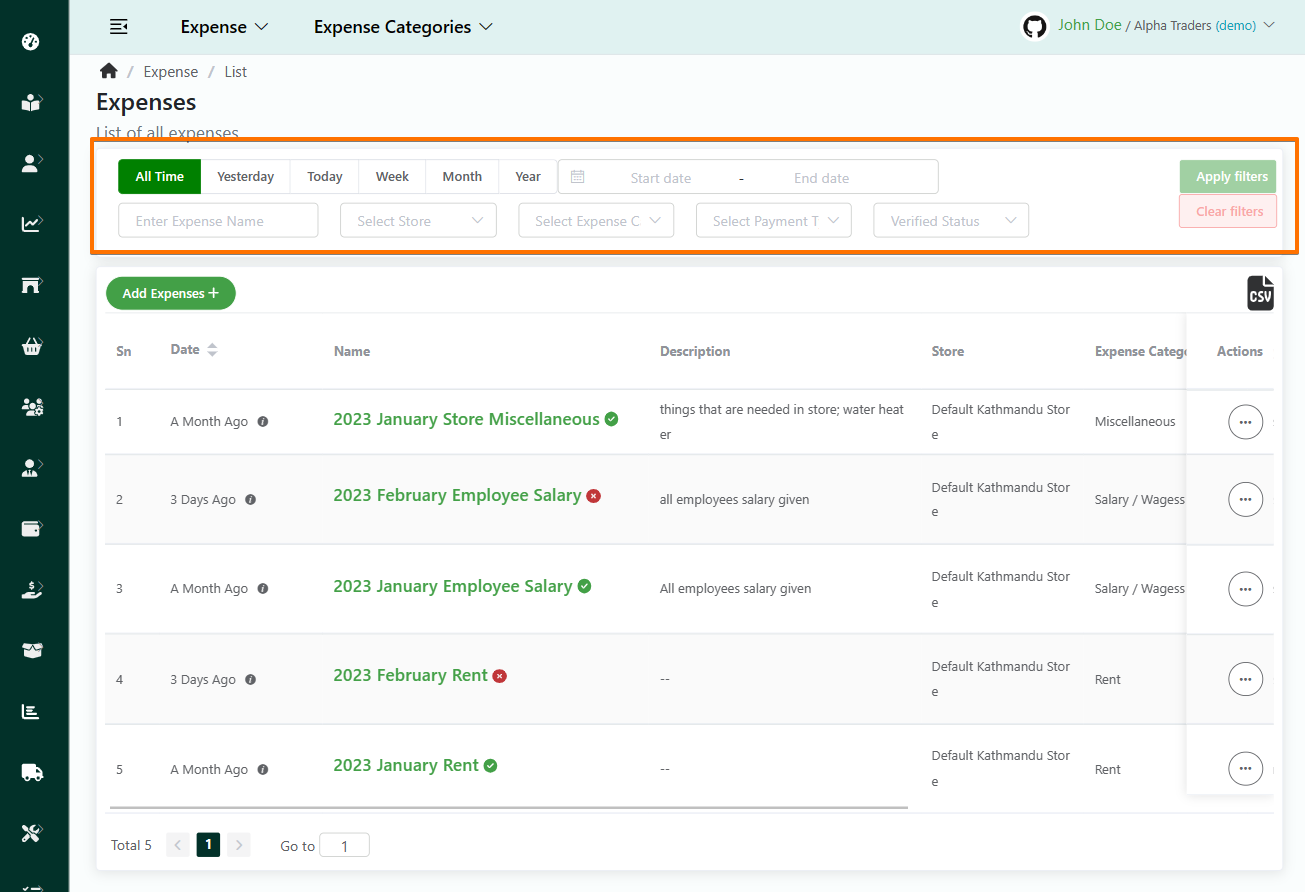
Task: Open the Verified Status dropdown
Action: (x=952, y=221)
